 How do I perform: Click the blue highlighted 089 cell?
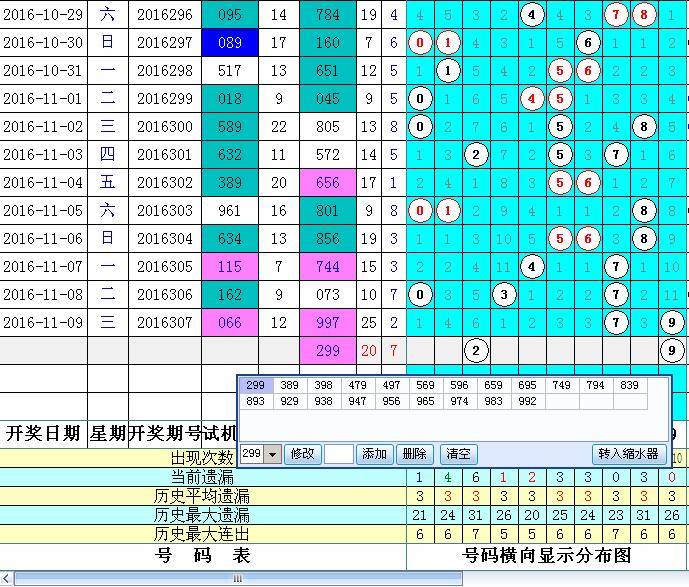point(230,43)
